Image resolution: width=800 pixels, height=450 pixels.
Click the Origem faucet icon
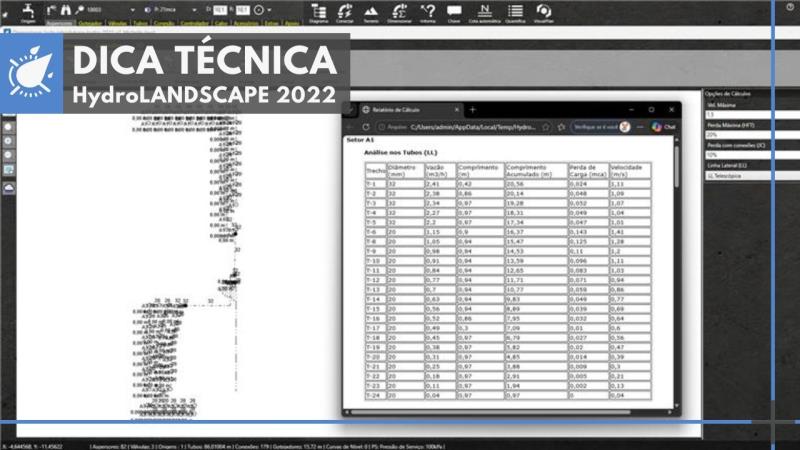tap(29, 12)
